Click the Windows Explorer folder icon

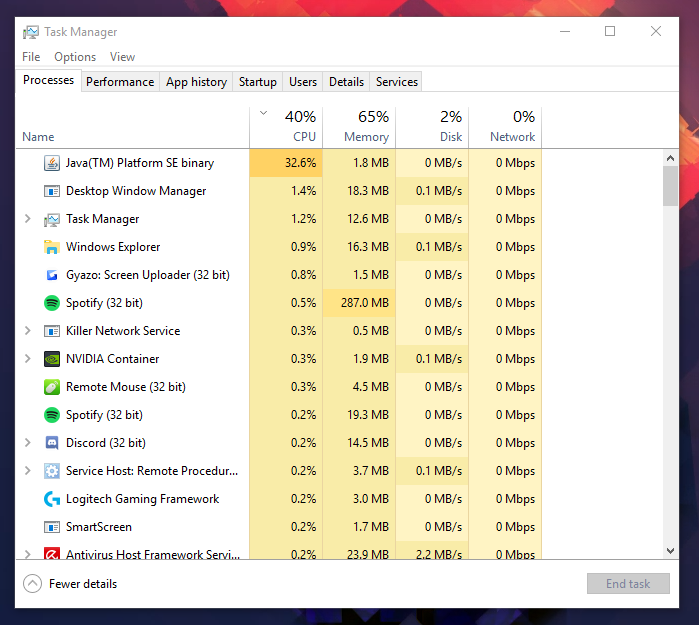[x=52, y=247]
